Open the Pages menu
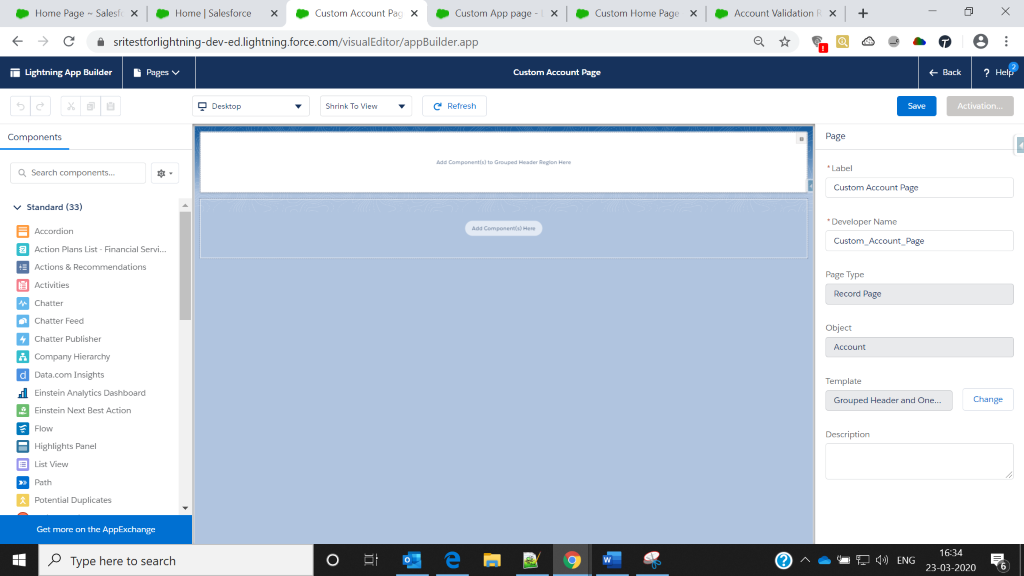The image size is (1024, 576). [x=156, y=73]
